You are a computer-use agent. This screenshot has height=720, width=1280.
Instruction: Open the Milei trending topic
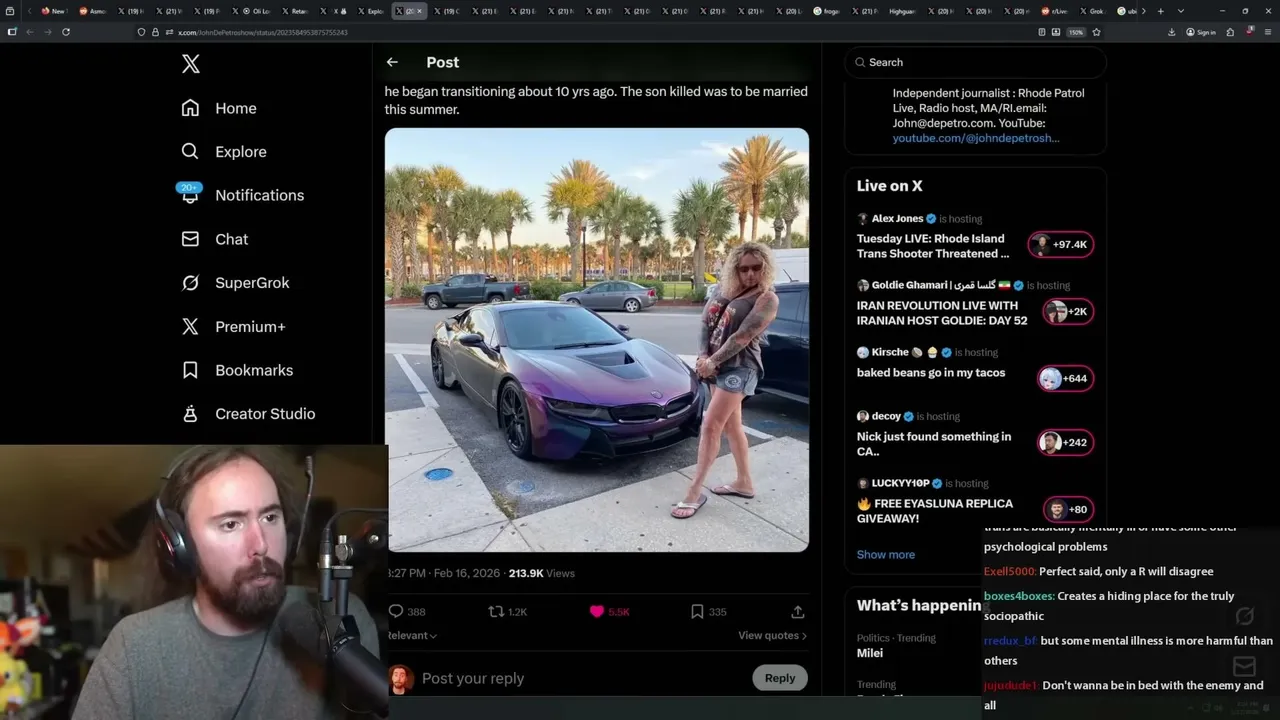tap(870, 653)
